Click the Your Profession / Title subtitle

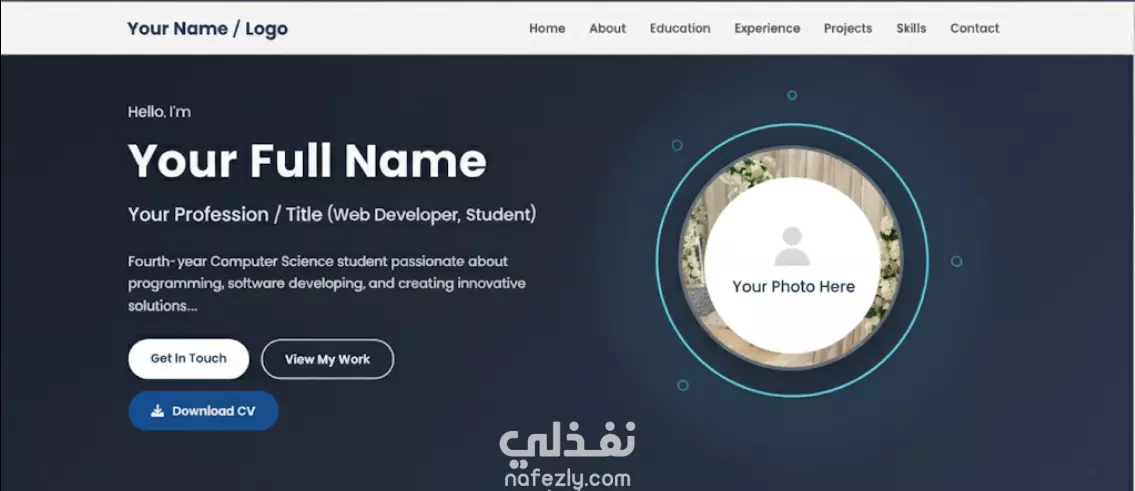point(332,215)
